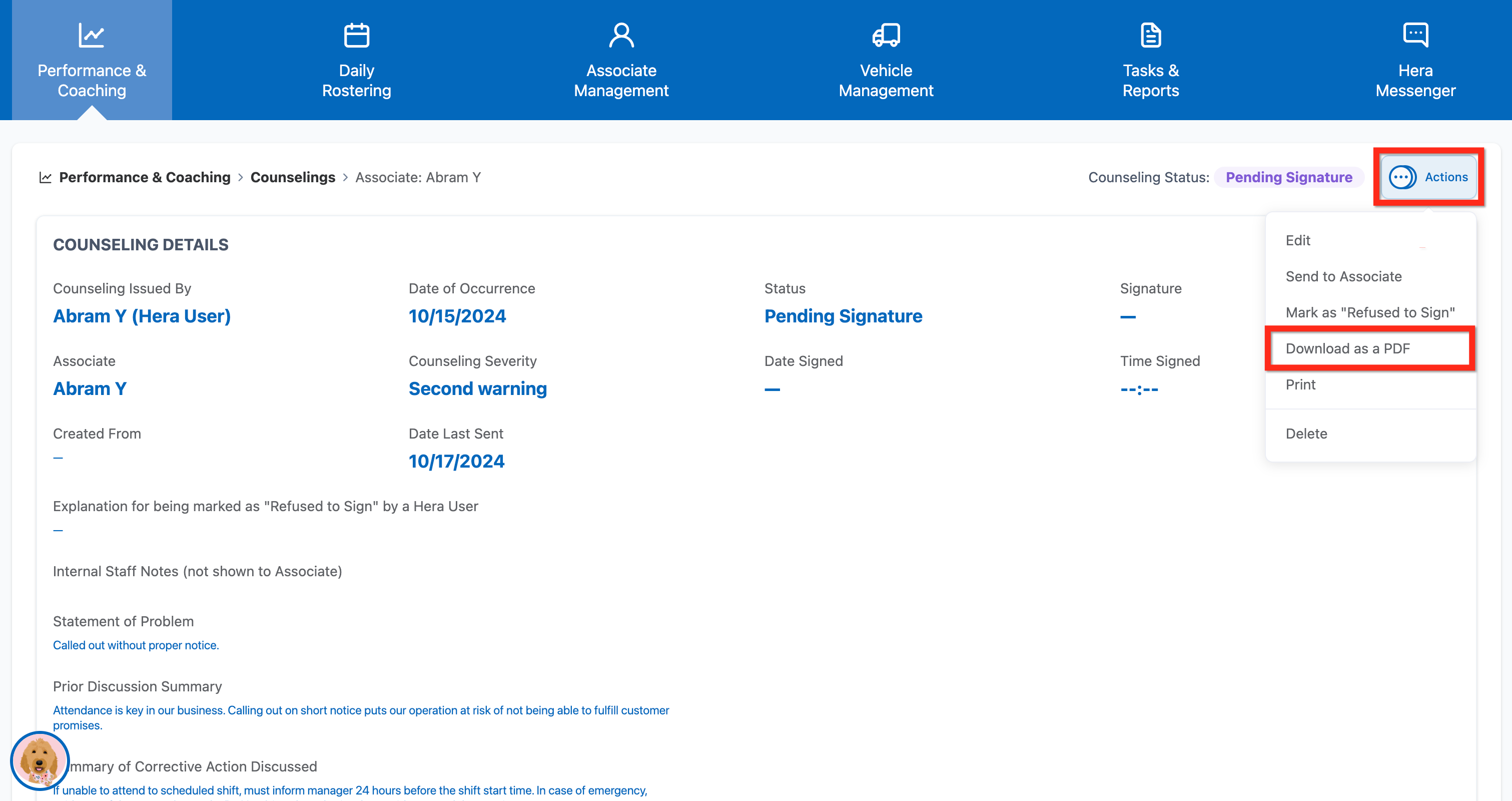Open Performance & Coaching chart icon
This screenshot has width=1512, height=801.
tap(92, 36)
